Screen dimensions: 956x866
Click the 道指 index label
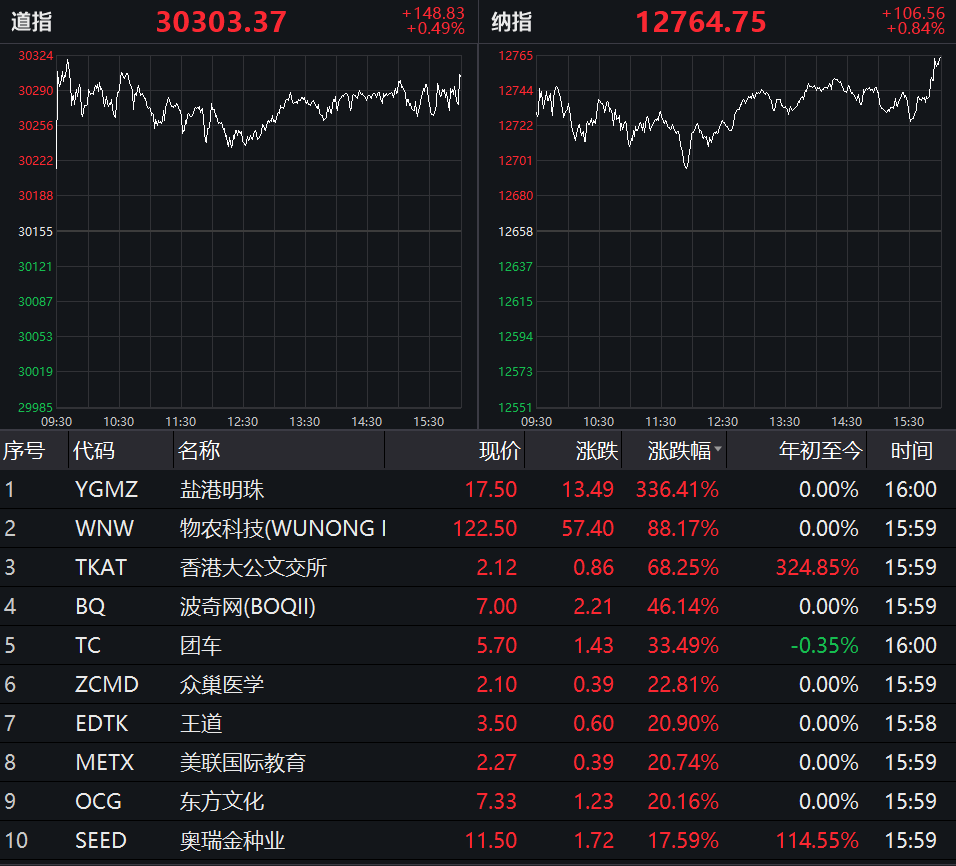(x=32, y=23)
